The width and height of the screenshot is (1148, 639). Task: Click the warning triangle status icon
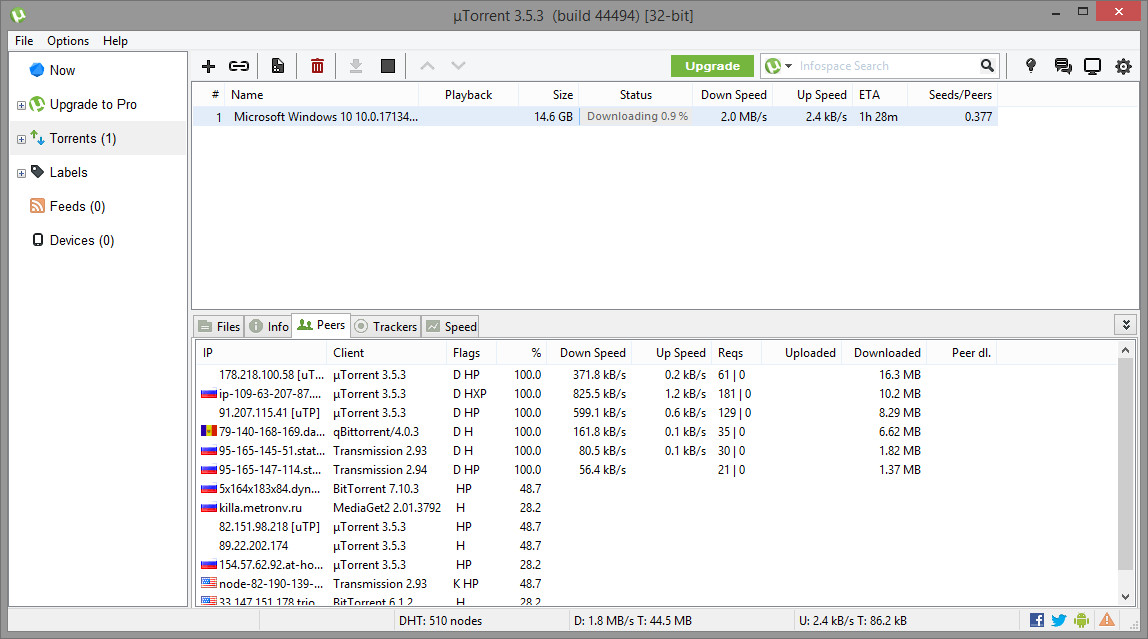click(1107, 620)
